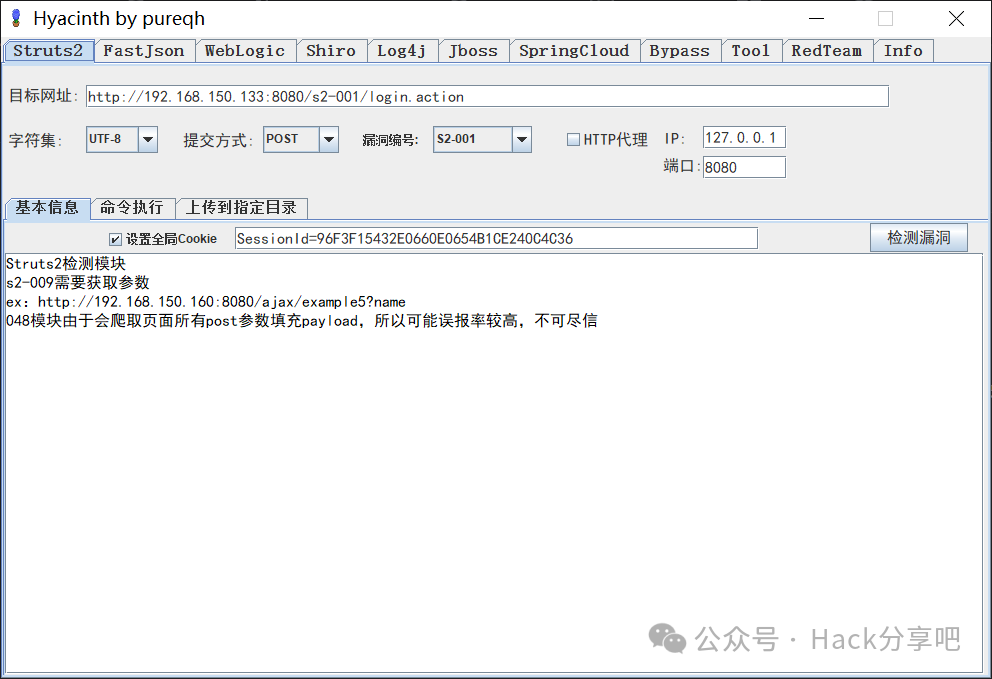
Task: Select the RedTeam tab
Action: coord(827,51)
